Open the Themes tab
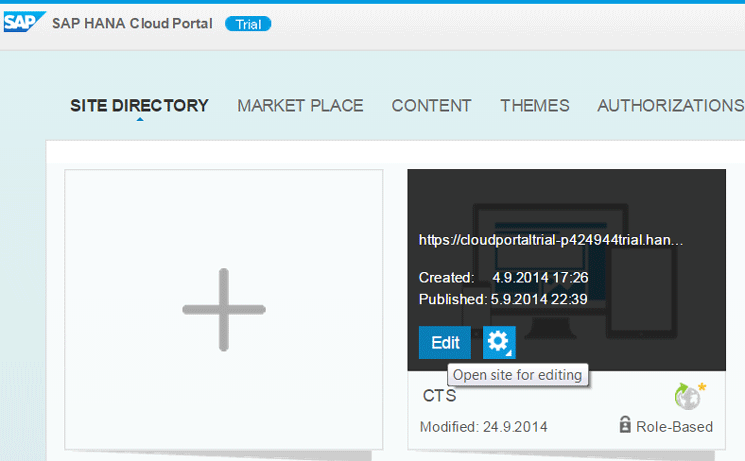The height and width of the screenshot is (461, 745). point(535,106)
